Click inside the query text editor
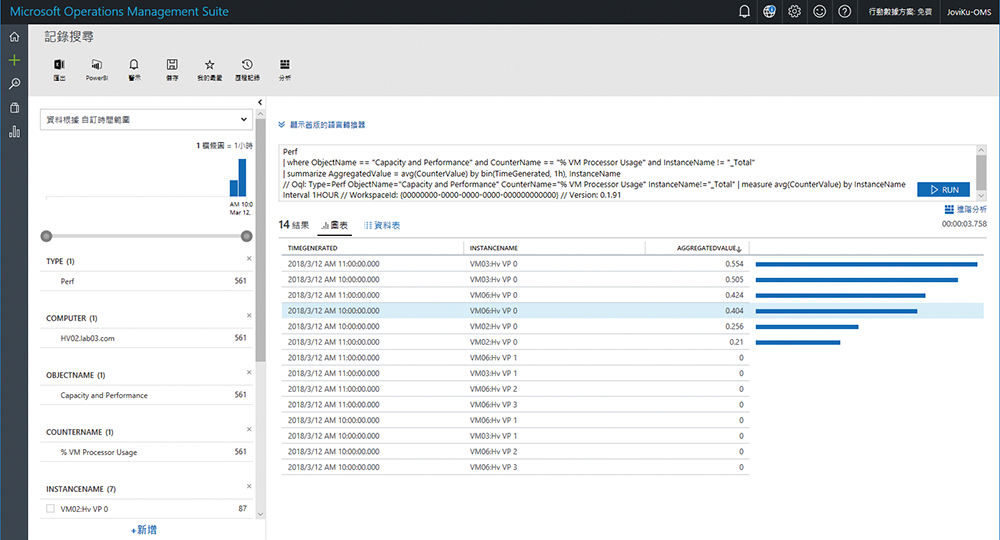1000x540 pixels. 627,173
